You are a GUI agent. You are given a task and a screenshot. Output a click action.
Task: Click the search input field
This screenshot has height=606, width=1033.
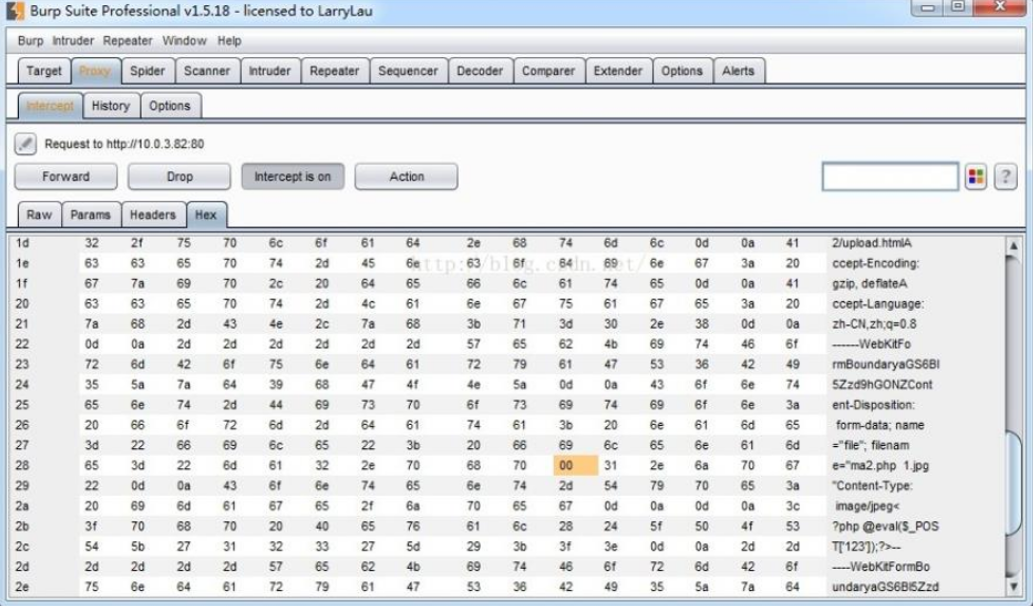coord(890,177)
